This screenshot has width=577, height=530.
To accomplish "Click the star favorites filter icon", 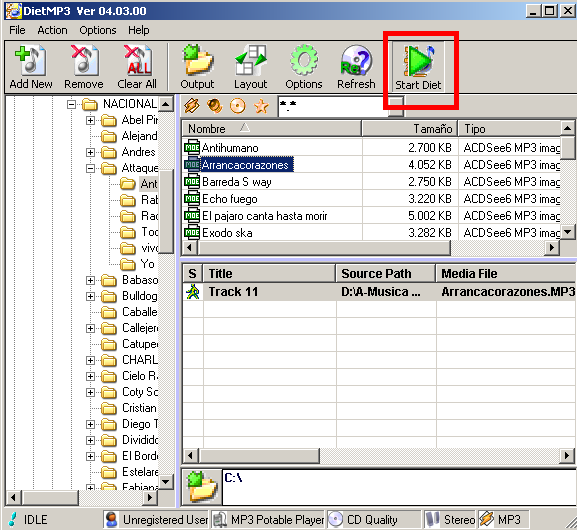I will click(x=261, y=106).
